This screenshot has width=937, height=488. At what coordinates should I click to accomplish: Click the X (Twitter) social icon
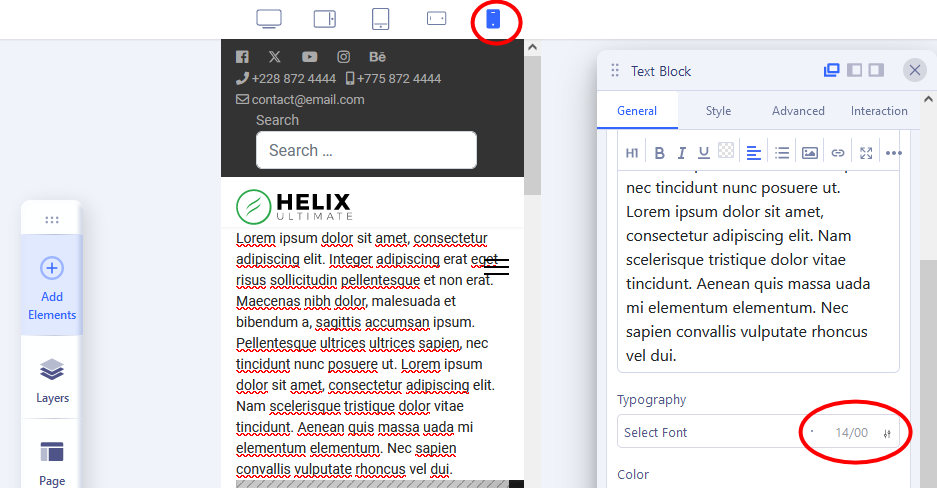274,57
